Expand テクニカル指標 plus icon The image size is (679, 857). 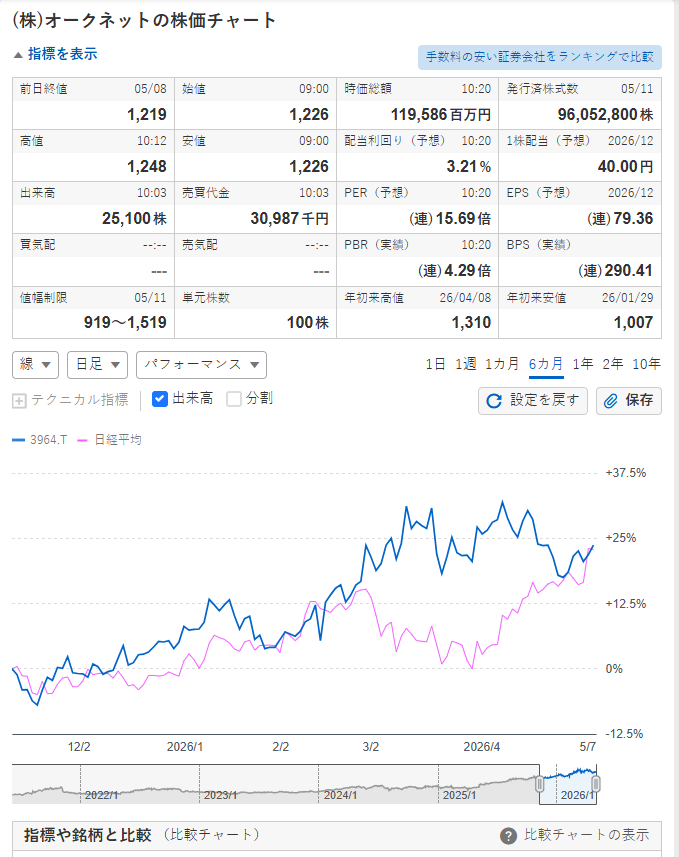[x=19, y=401]
